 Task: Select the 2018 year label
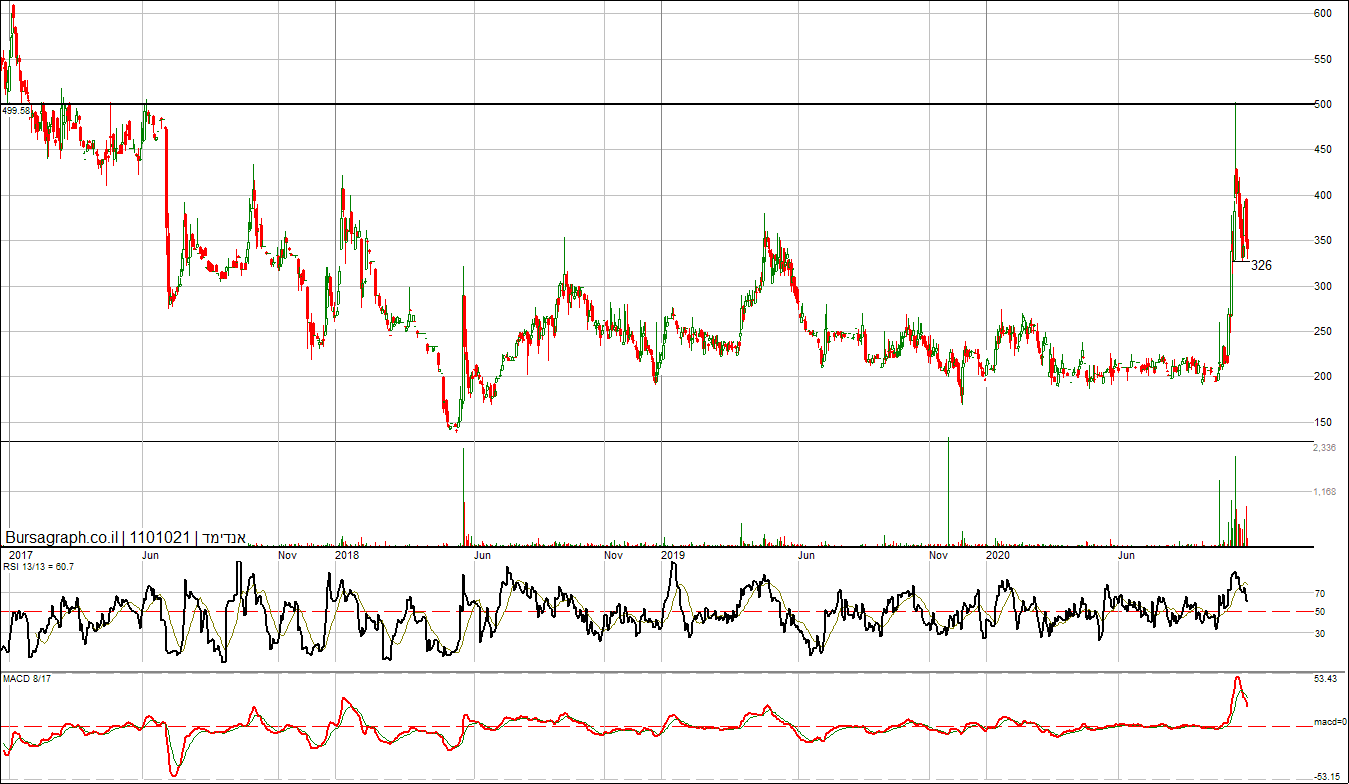pos(347,554)
